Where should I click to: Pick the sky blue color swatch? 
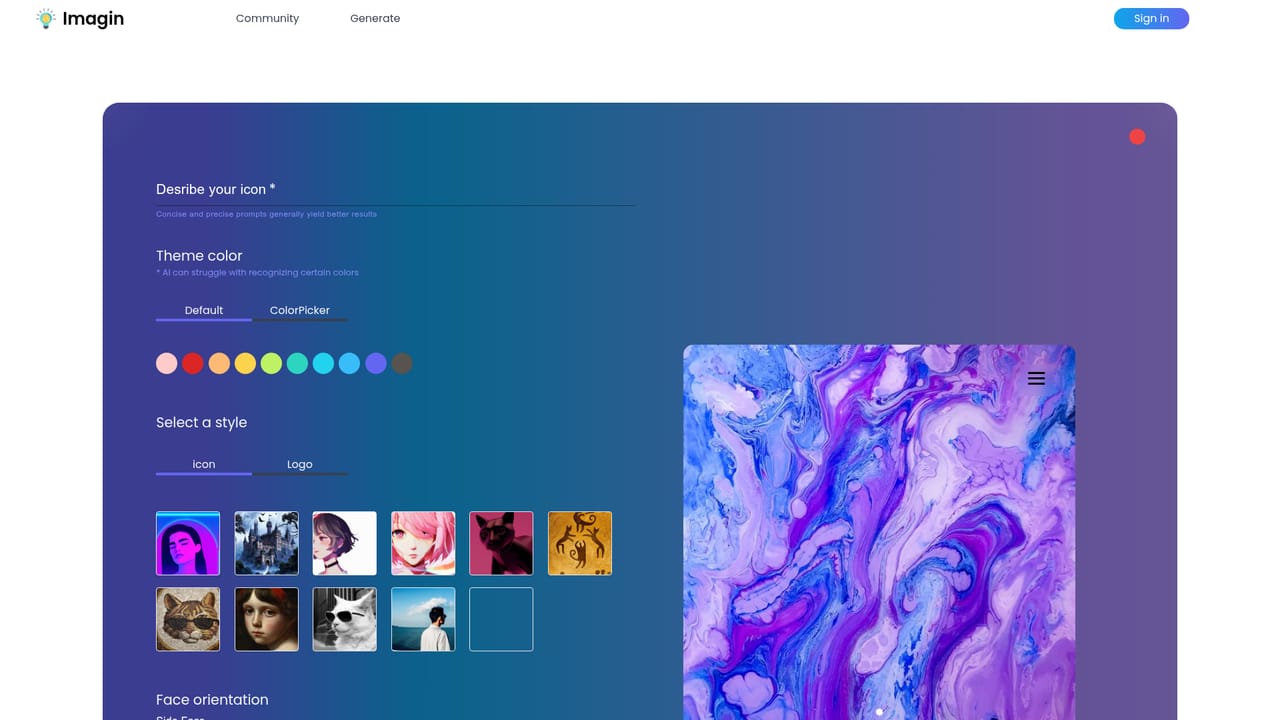(349, 364)
